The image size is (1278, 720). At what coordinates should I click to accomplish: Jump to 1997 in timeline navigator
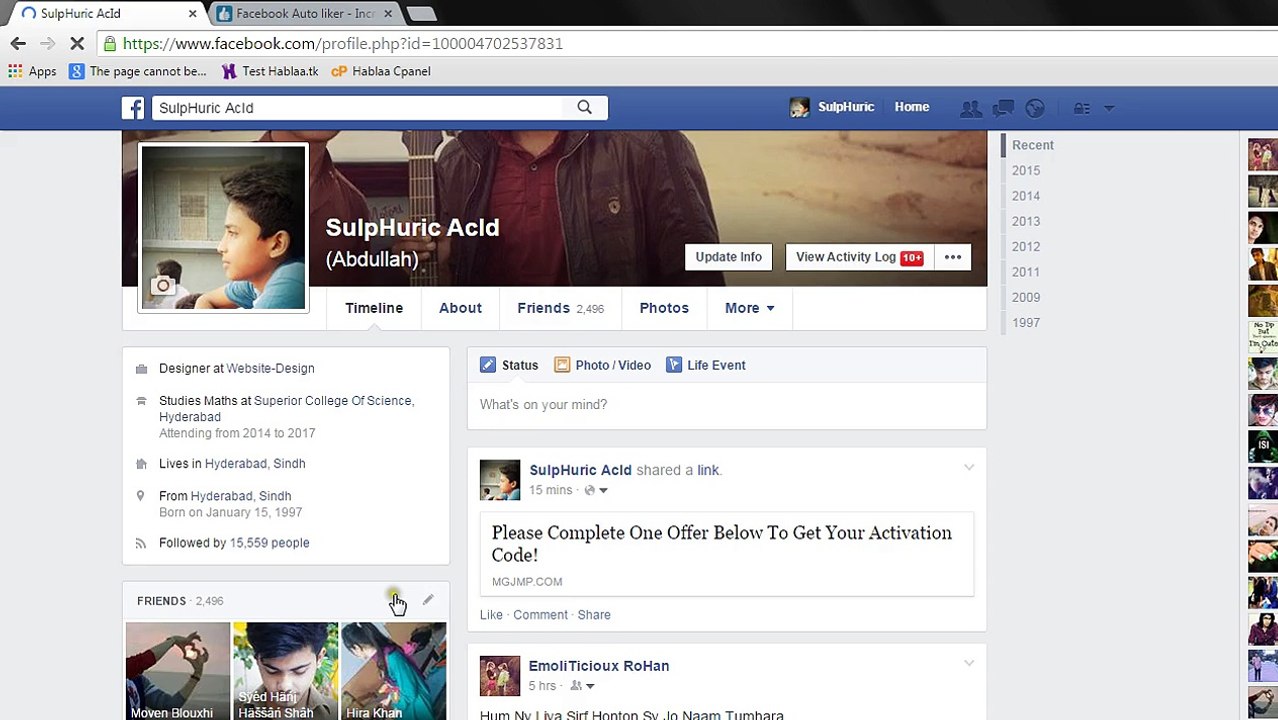(1026, 323)
